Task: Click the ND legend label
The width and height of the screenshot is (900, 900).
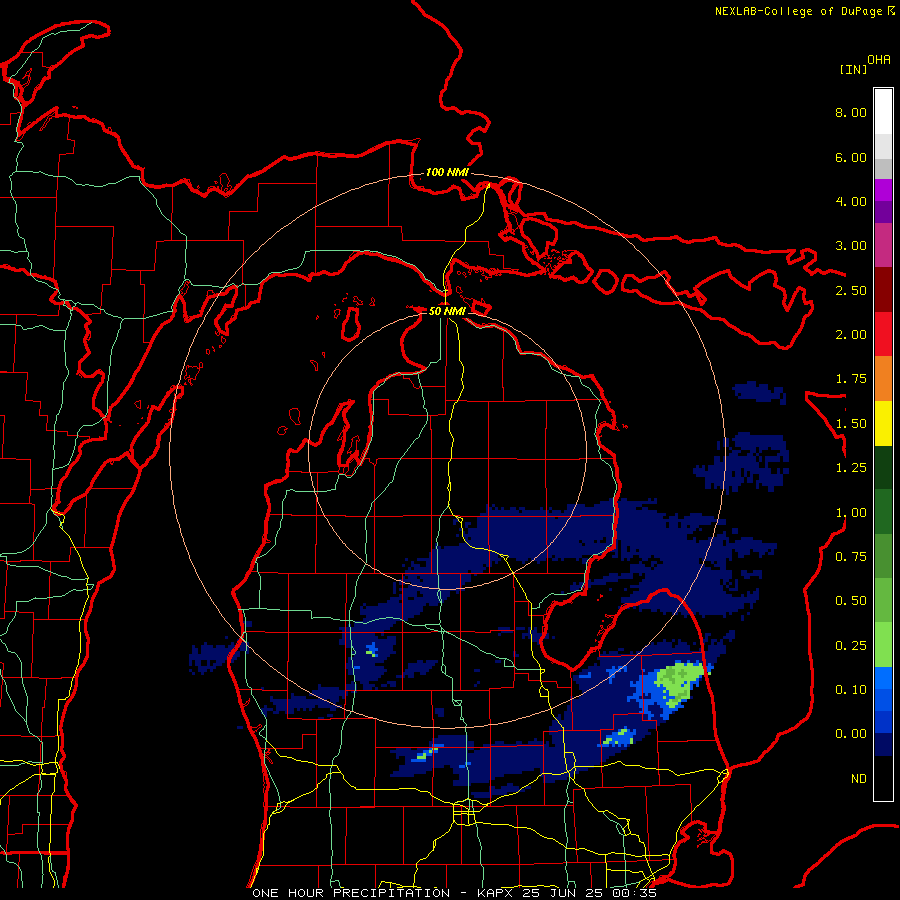Action: (859, 779)
